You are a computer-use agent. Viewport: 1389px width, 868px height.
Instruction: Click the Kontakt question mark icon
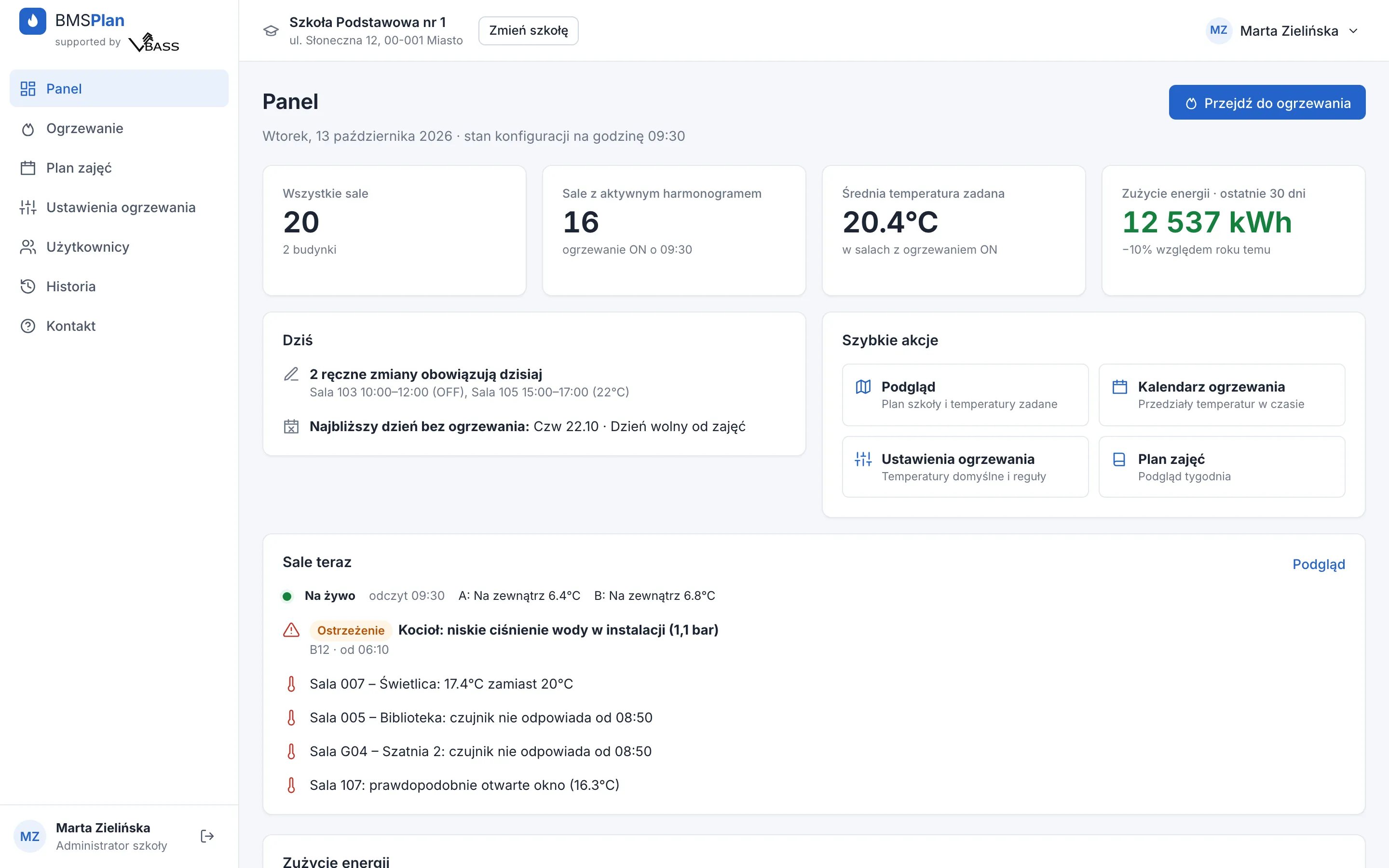point(28,326)
